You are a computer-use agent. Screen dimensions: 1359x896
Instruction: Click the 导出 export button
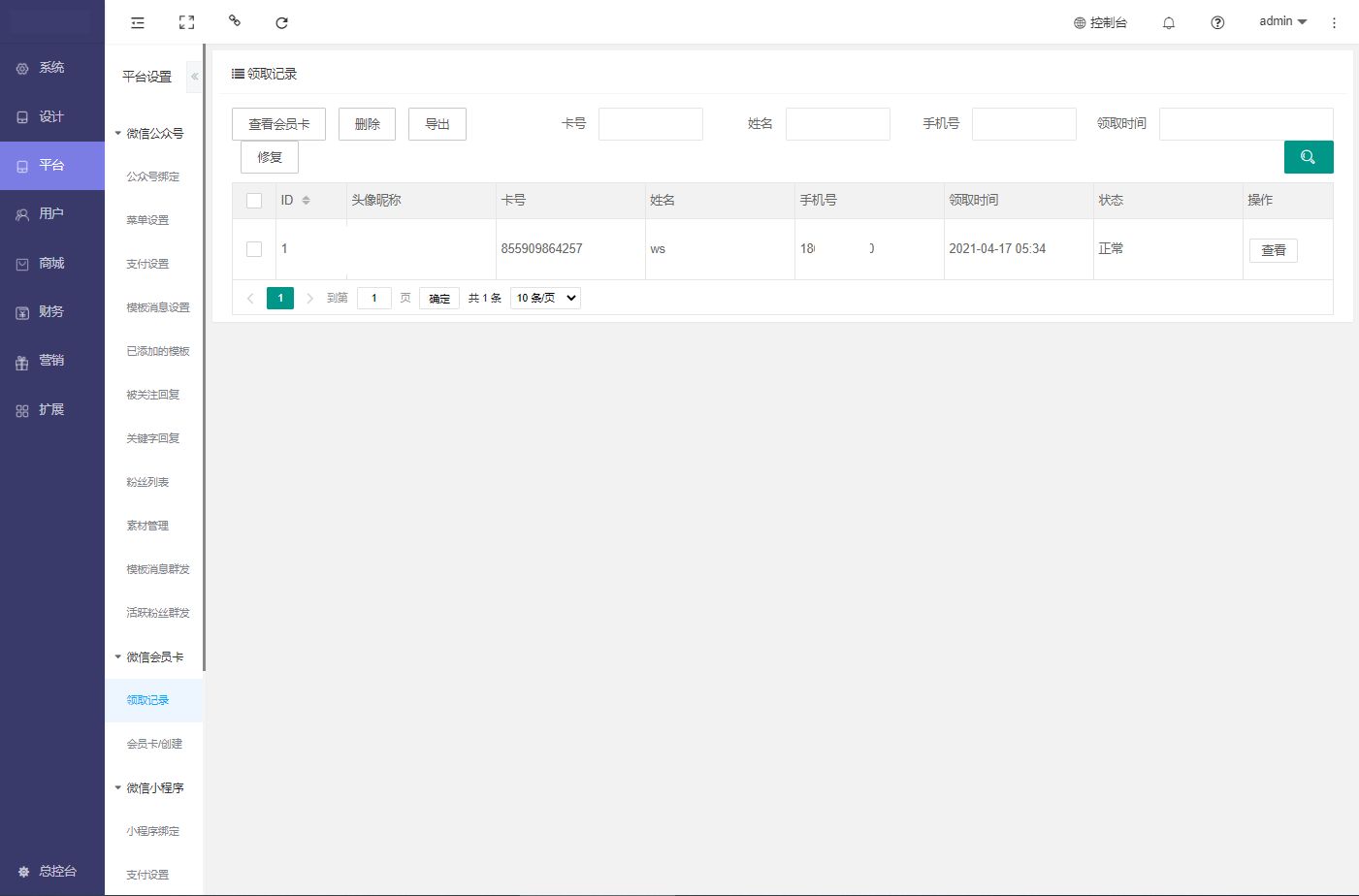click(x=437, y=124)
